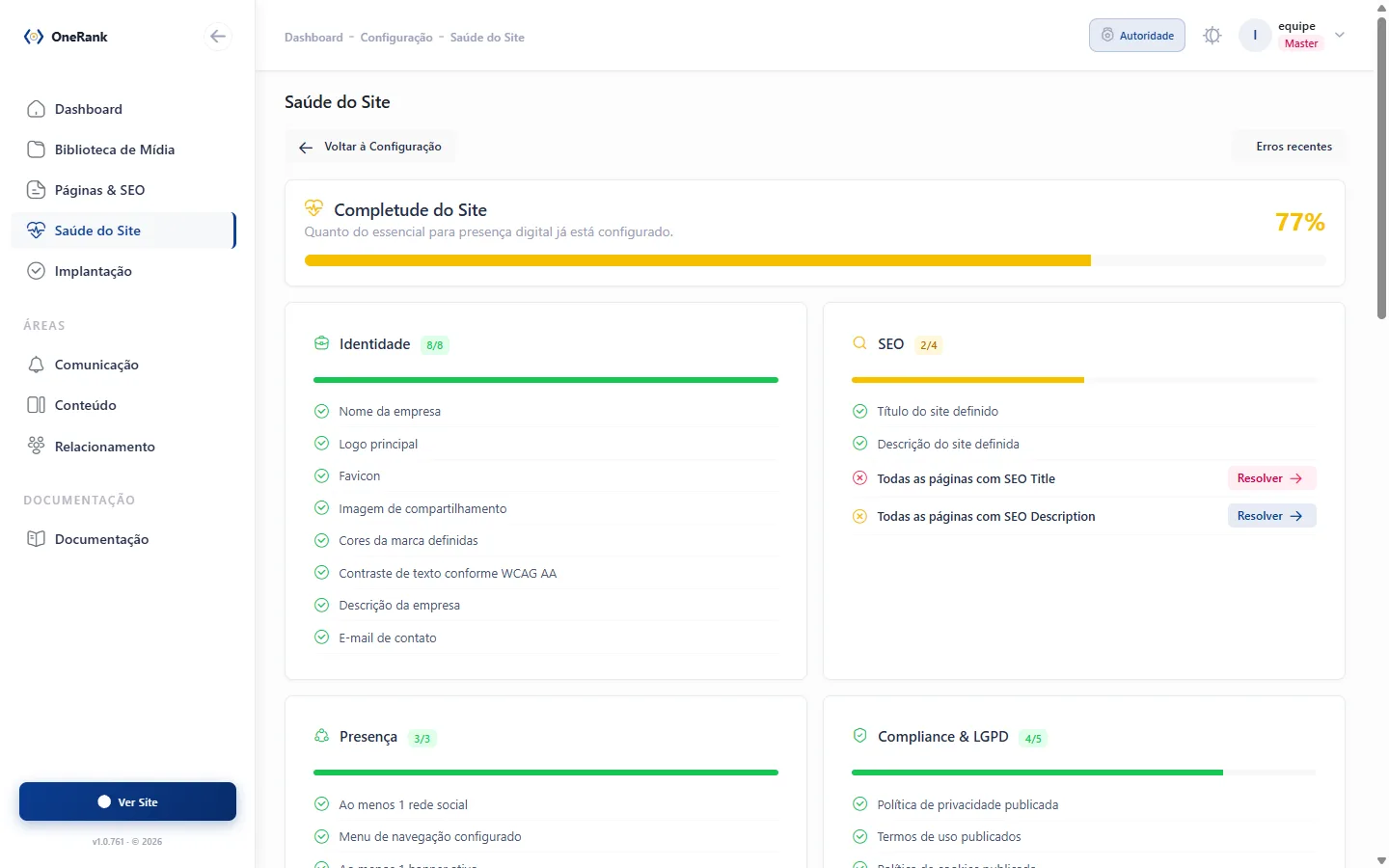Click the OneRank logo icon
1389x868 pixels.
pos(34,37)
